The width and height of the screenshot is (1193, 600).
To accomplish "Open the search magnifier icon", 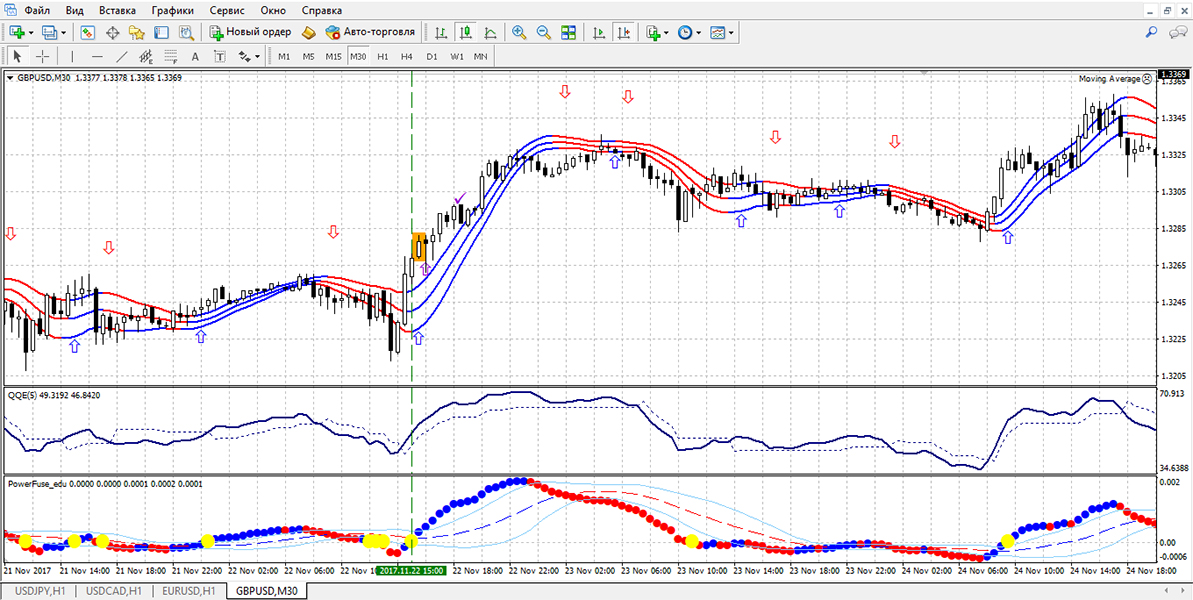I will click(x=1152, y=32).
